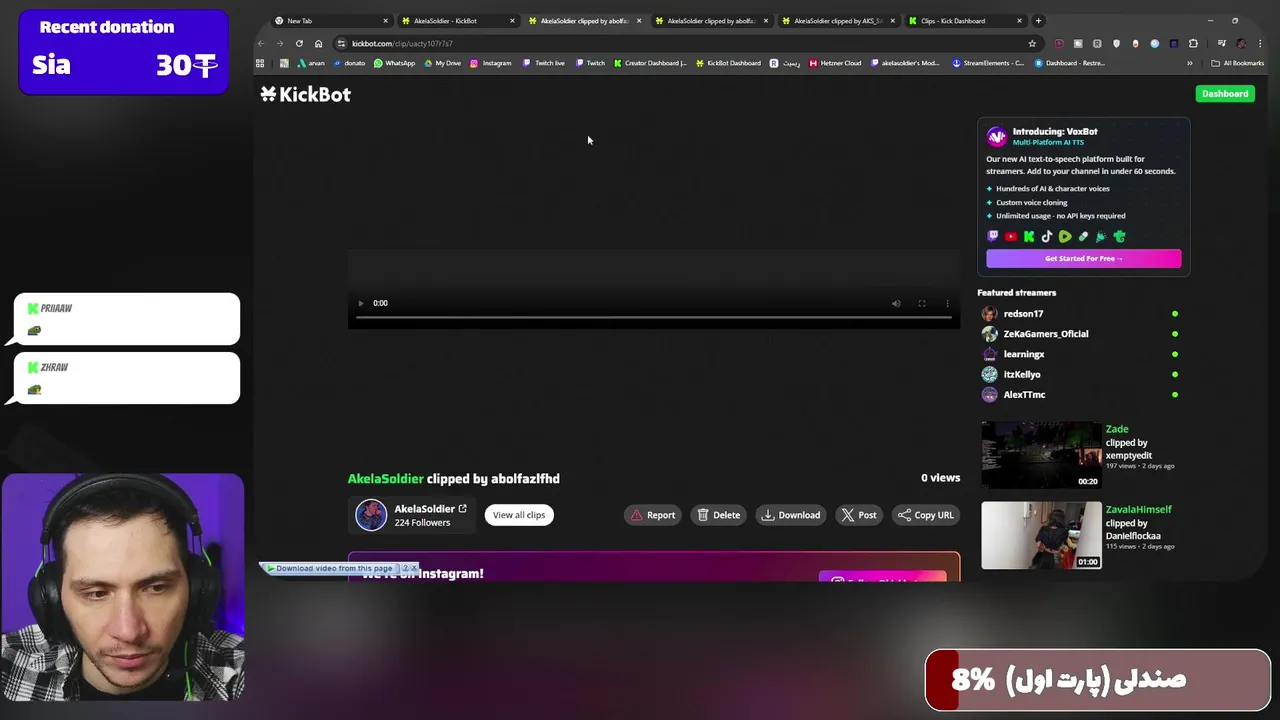Screen dimensions: 1280x720
Task: Open the video player's three-dot options menu
Action: tap(947, 303)
